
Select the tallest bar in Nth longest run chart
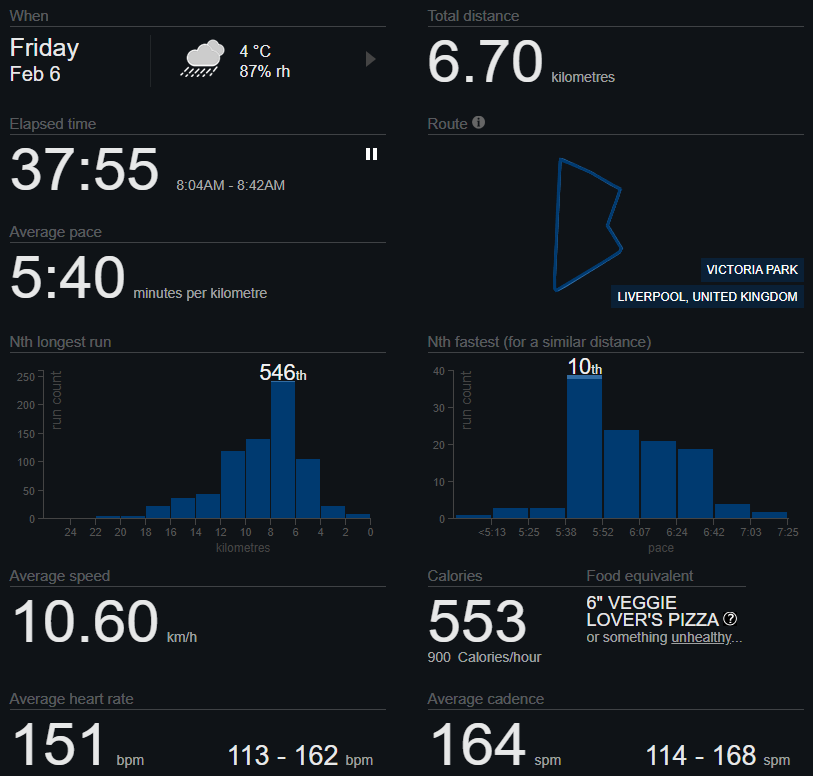coord(283,450)
